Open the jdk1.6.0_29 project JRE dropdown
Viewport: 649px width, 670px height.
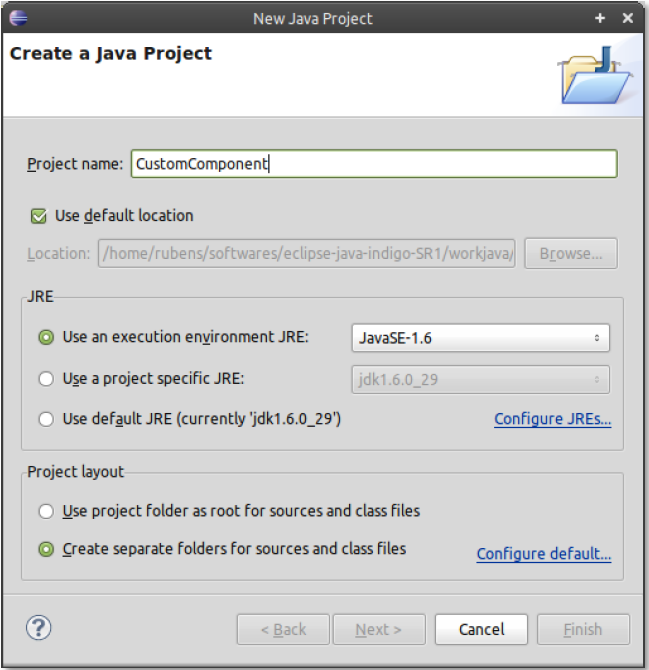coord(481,379)
